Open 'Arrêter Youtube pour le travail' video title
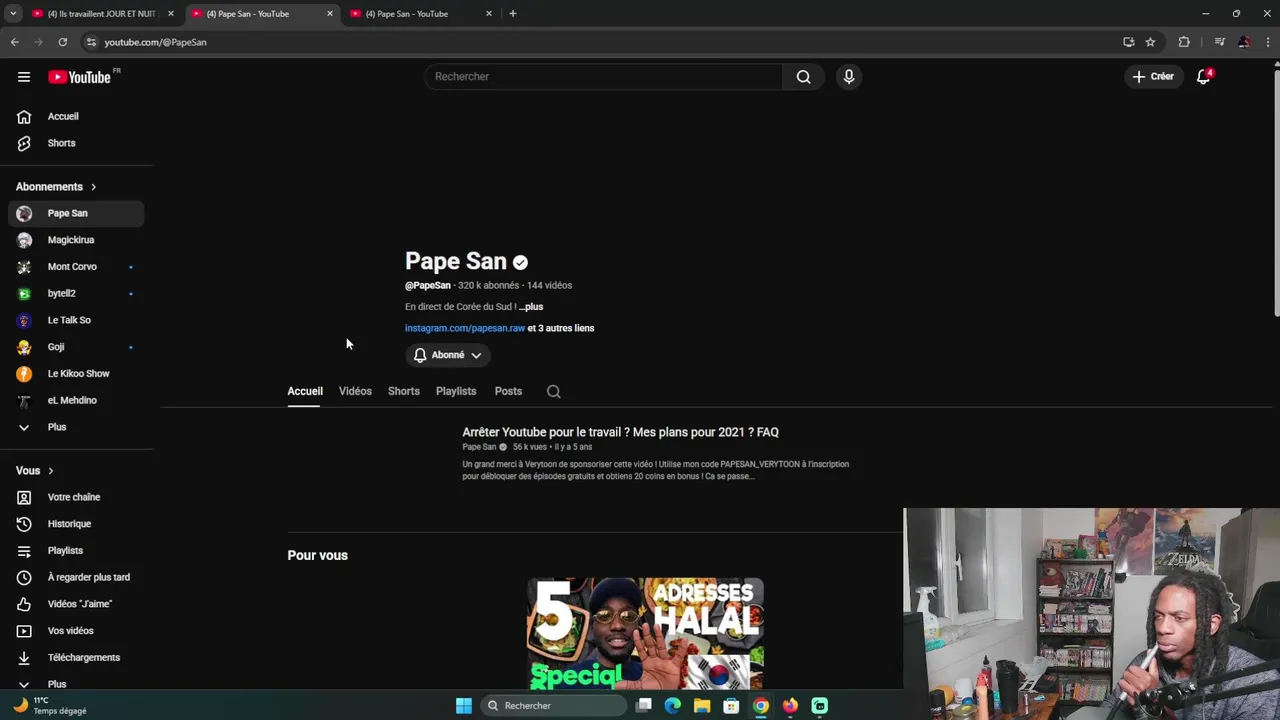Viewport: 1280px width, 720px height. [620, 432]
